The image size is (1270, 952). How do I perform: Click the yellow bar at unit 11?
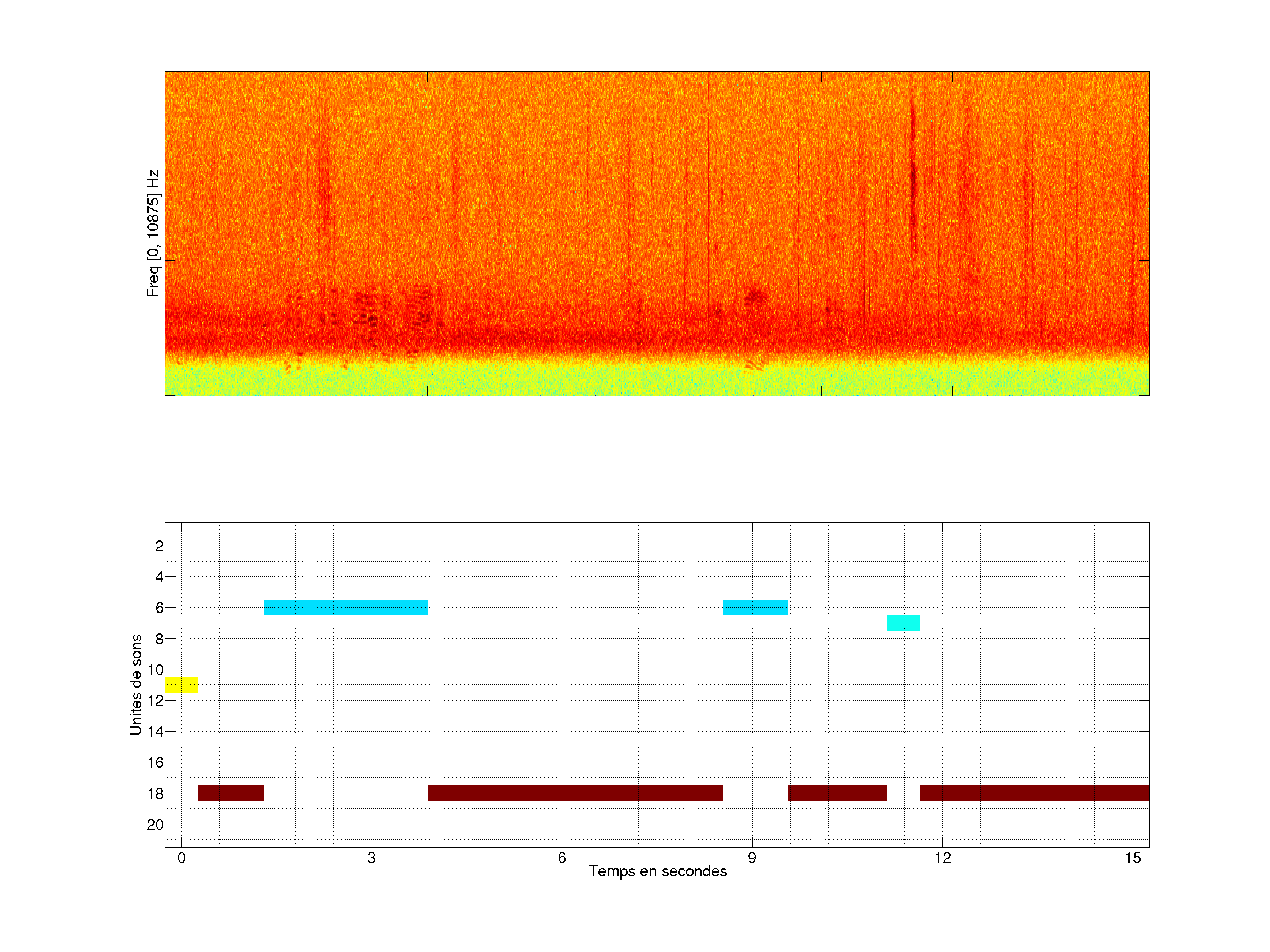pos(181,684)
